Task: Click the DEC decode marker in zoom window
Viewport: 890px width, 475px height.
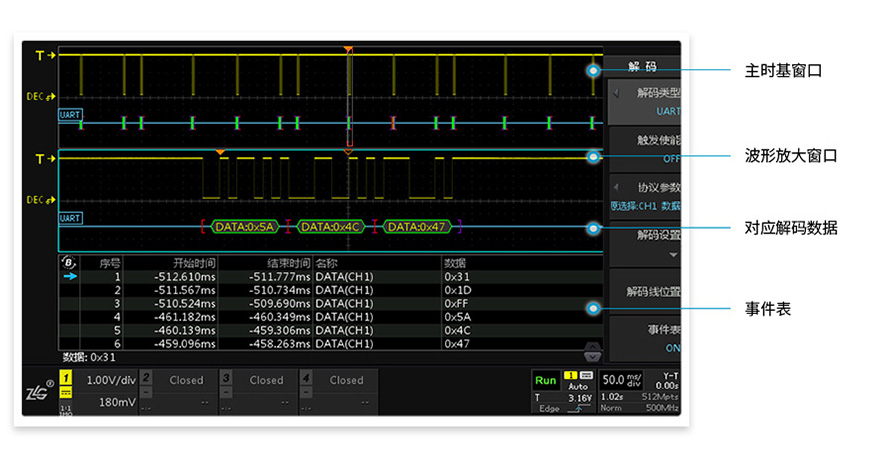Action: [x=41, y=200]
